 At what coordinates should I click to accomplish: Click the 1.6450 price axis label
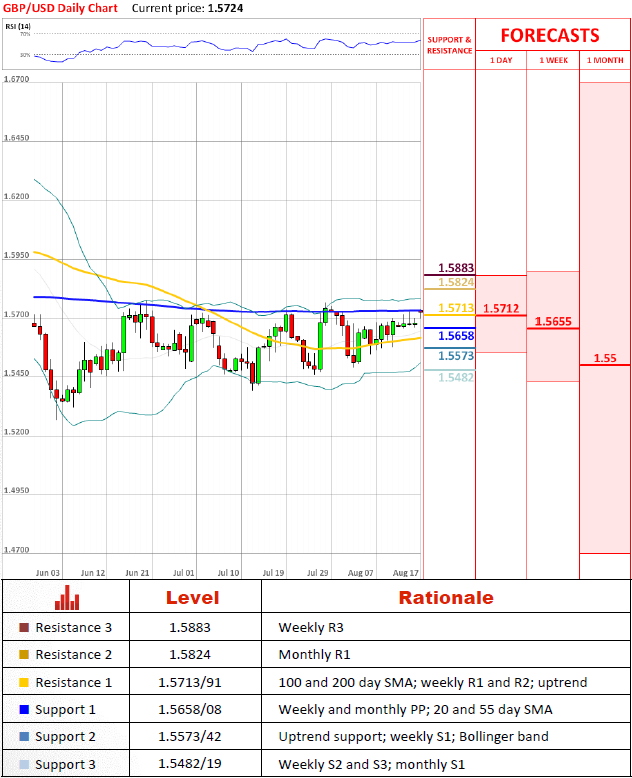point(16,137)
